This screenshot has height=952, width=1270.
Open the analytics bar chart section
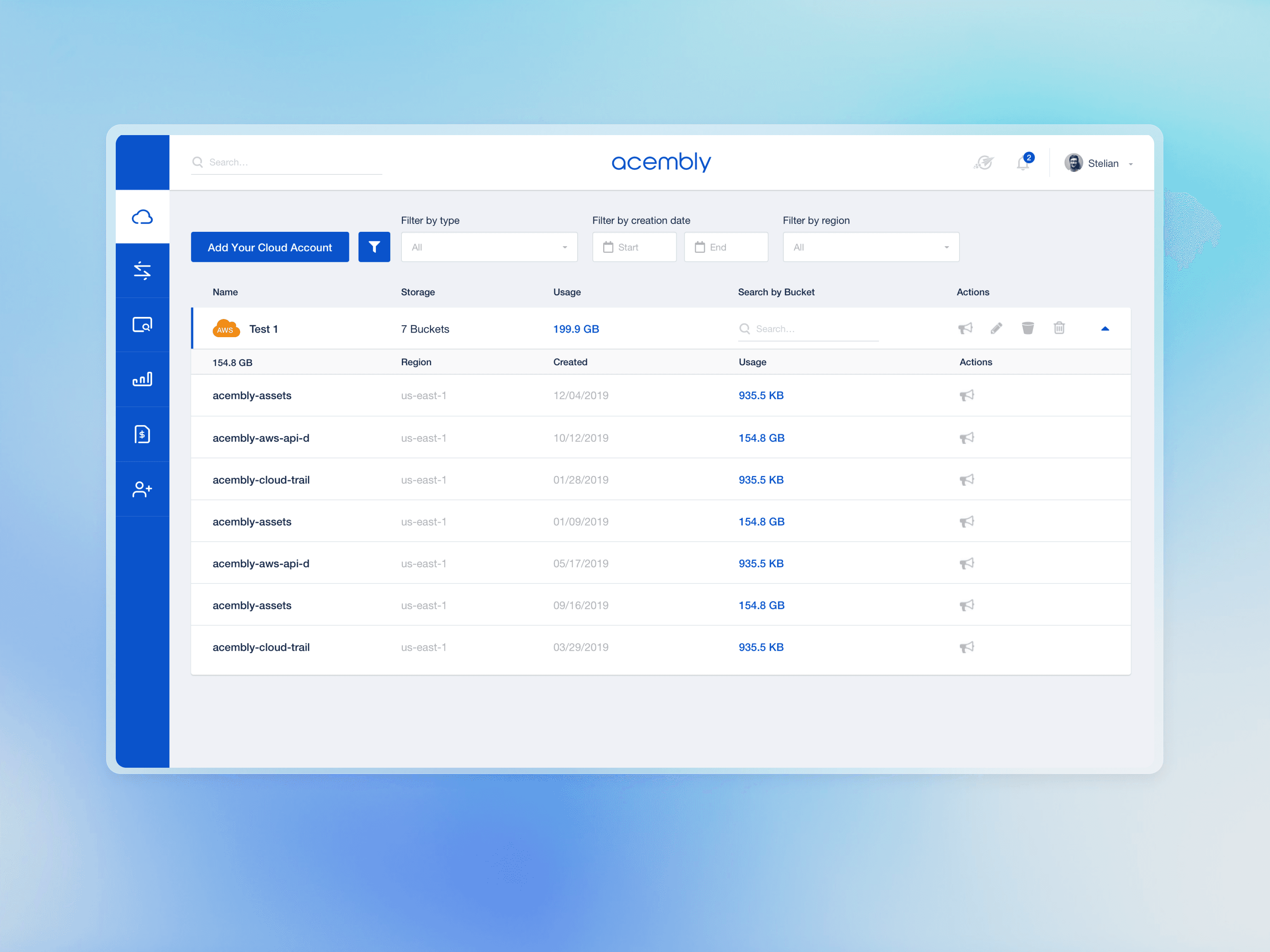click(x=142, y=379)
